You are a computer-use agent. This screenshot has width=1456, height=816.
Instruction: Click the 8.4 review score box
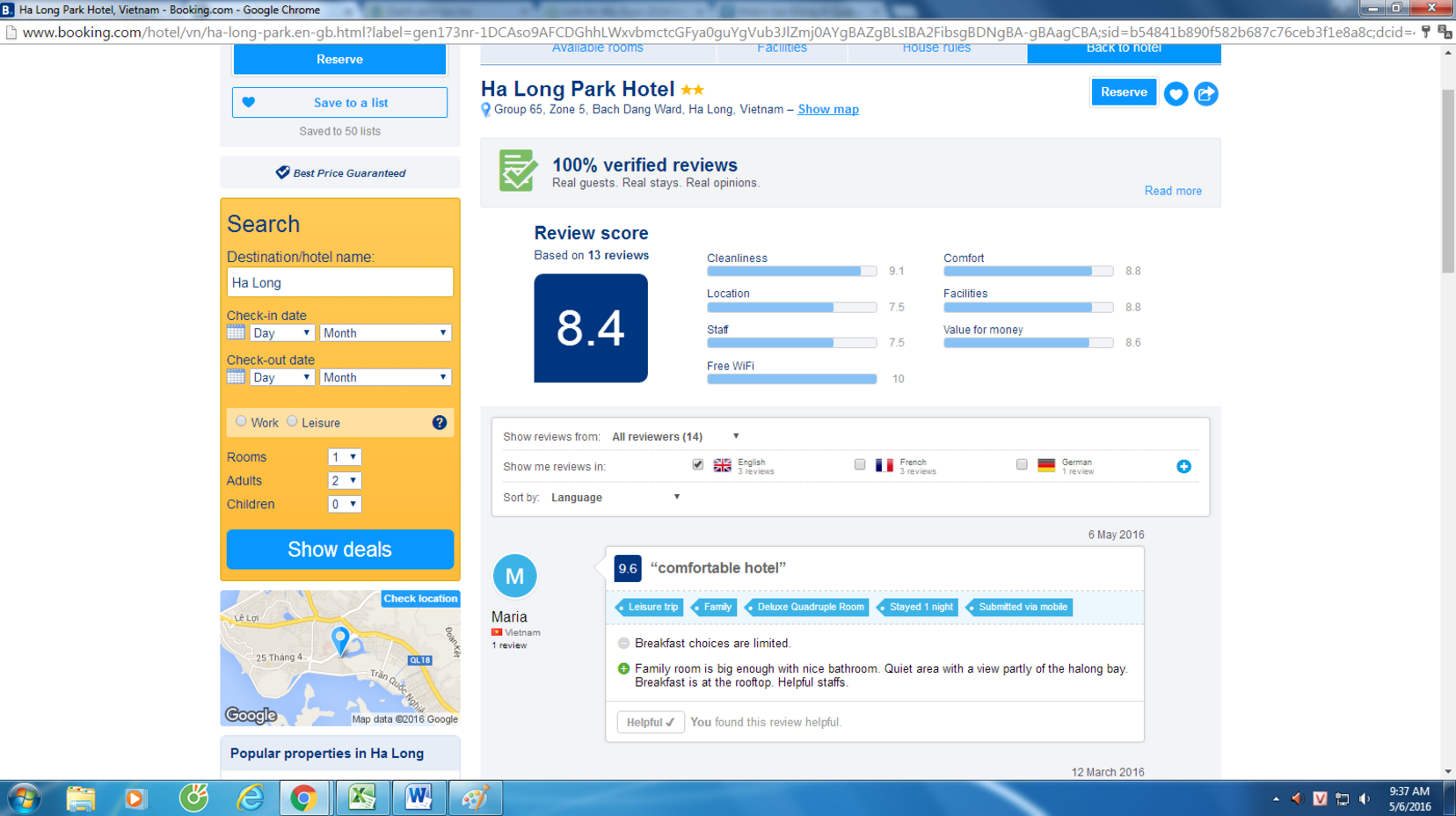click(x=591, y=328)
